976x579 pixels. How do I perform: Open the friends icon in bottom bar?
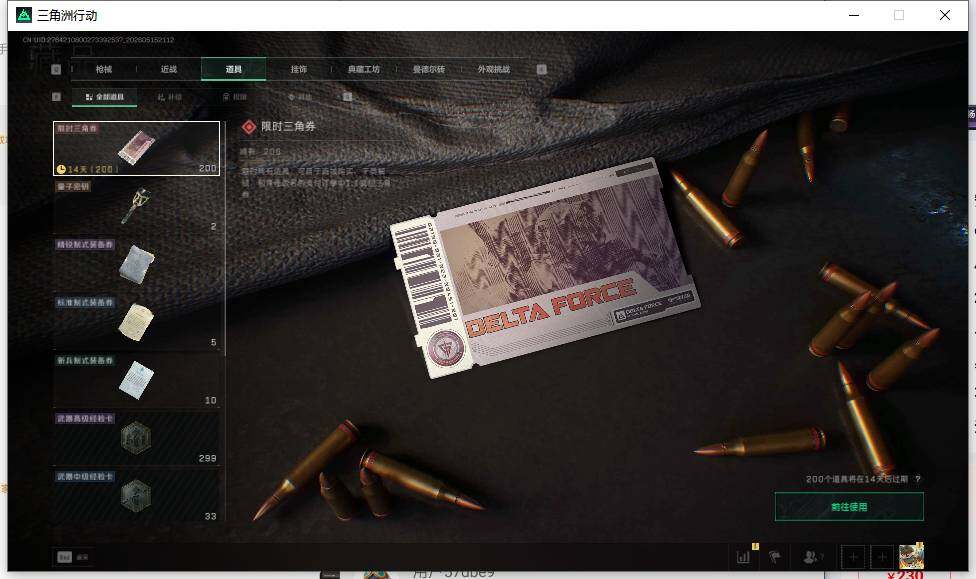click(810, 557)
